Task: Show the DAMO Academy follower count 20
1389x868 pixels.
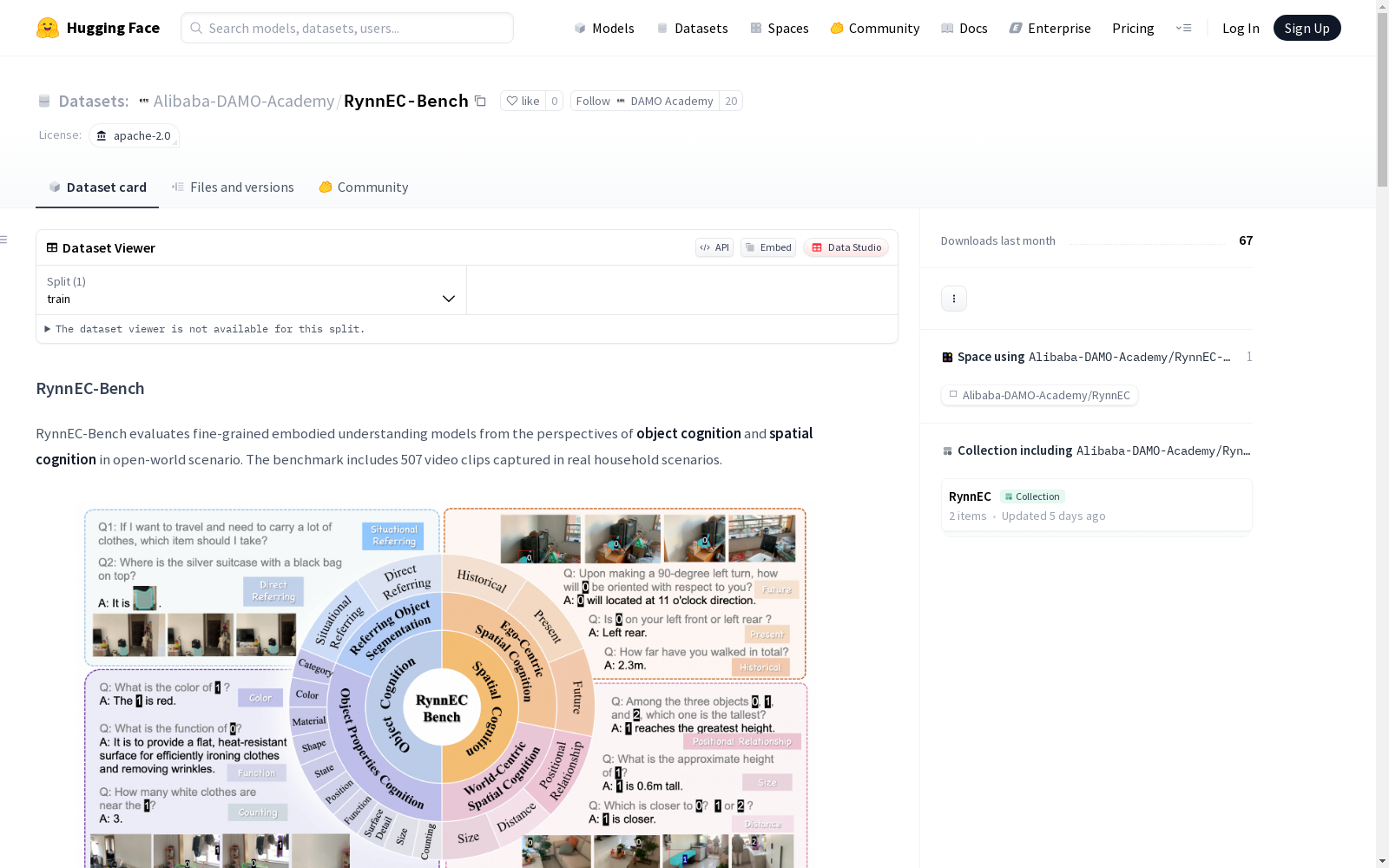Action: 731,101
